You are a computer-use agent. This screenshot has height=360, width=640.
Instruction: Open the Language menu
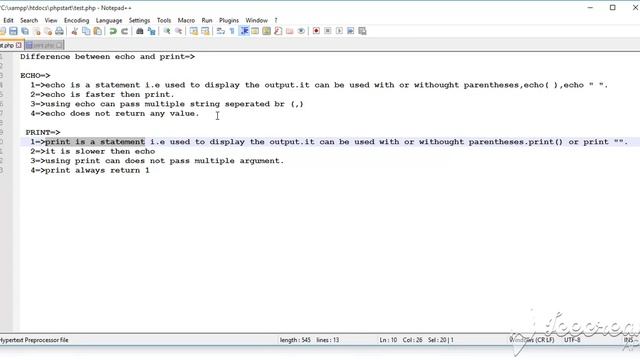coord(109,20)
